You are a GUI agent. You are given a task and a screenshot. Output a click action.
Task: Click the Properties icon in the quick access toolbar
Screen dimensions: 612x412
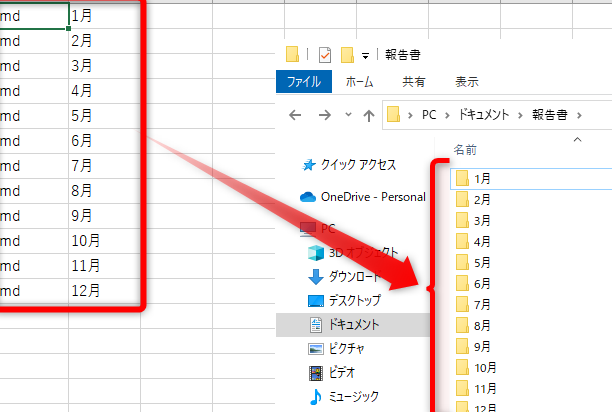(x=325, y=54)
